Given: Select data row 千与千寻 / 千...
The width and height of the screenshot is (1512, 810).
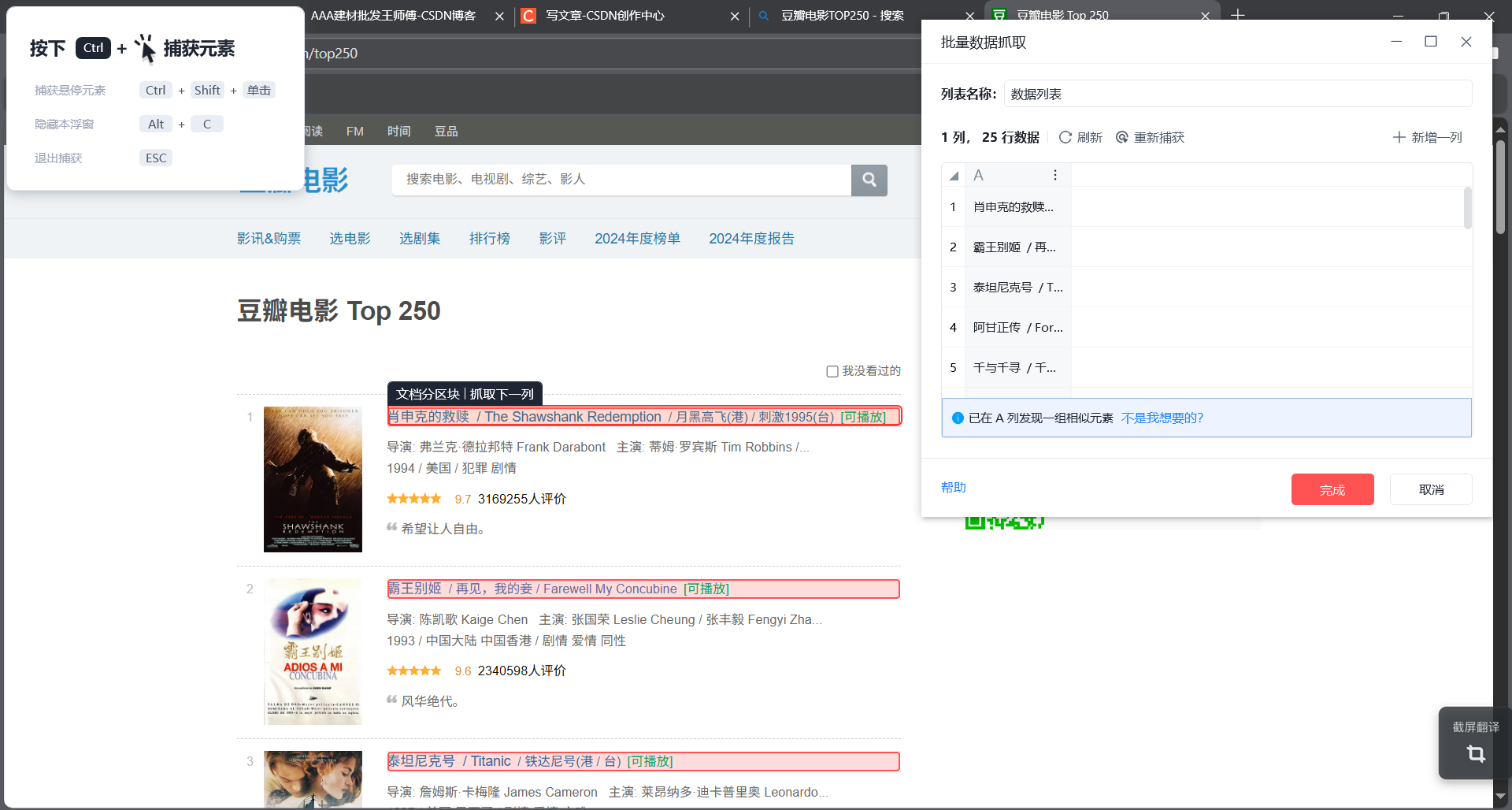Looking at the screenshot, I should [x=1206, y=368].
